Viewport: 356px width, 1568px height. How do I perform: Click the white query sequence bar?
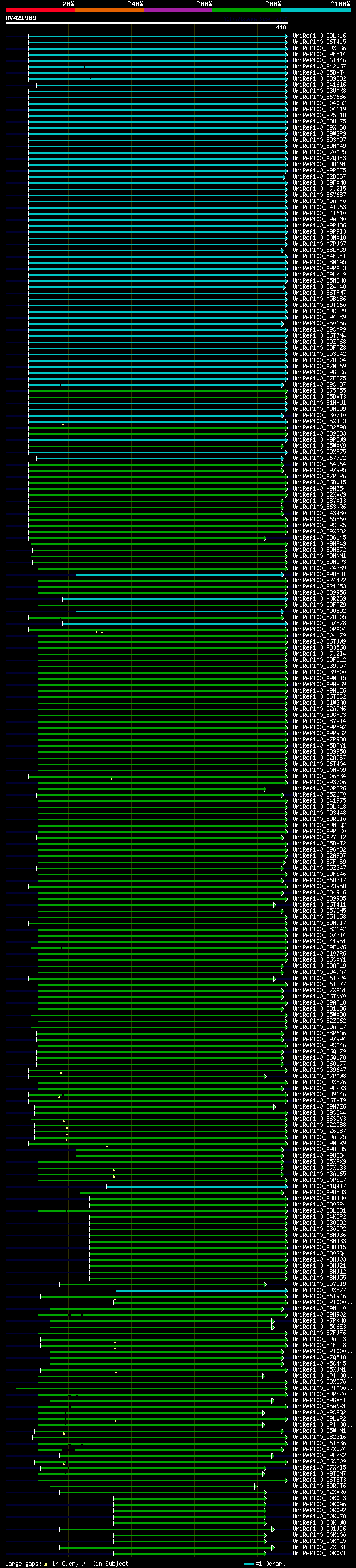147,22
